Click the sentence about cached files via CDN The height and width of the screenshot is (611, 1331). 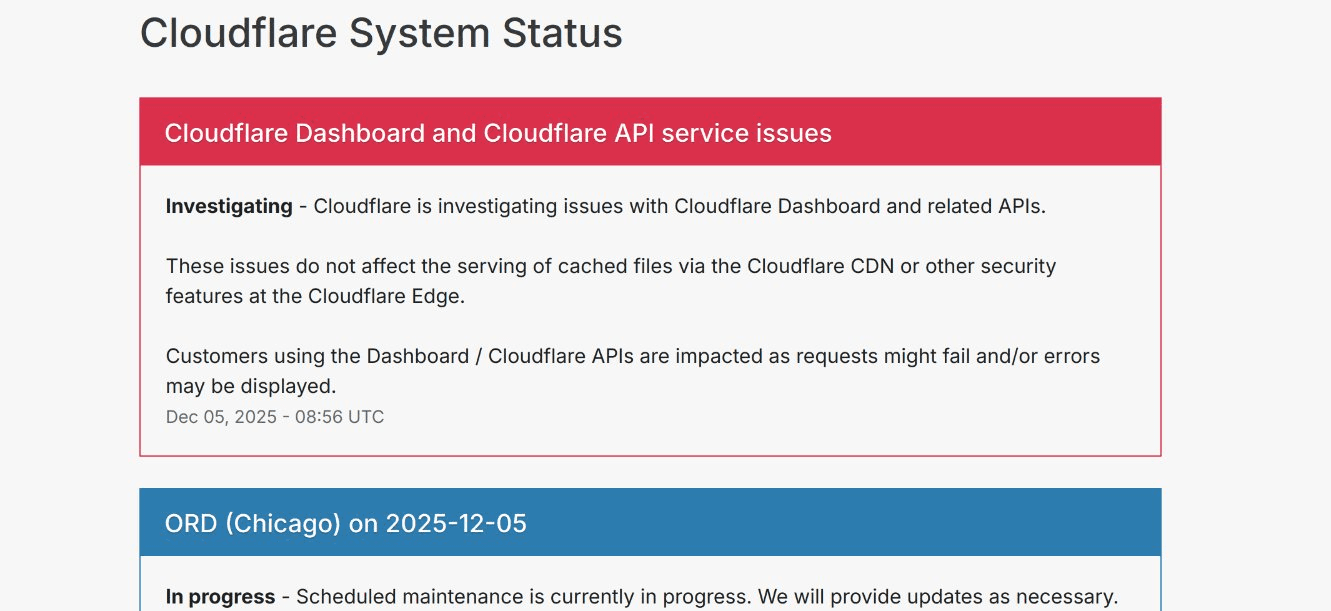tap(610, 267)
